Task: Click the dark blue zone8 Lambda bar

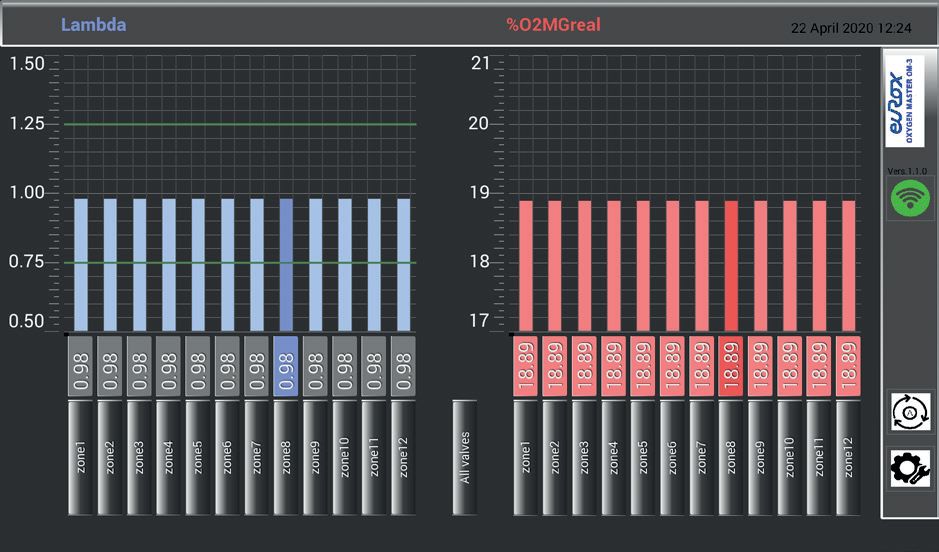Action: click(x=286, y=265)
